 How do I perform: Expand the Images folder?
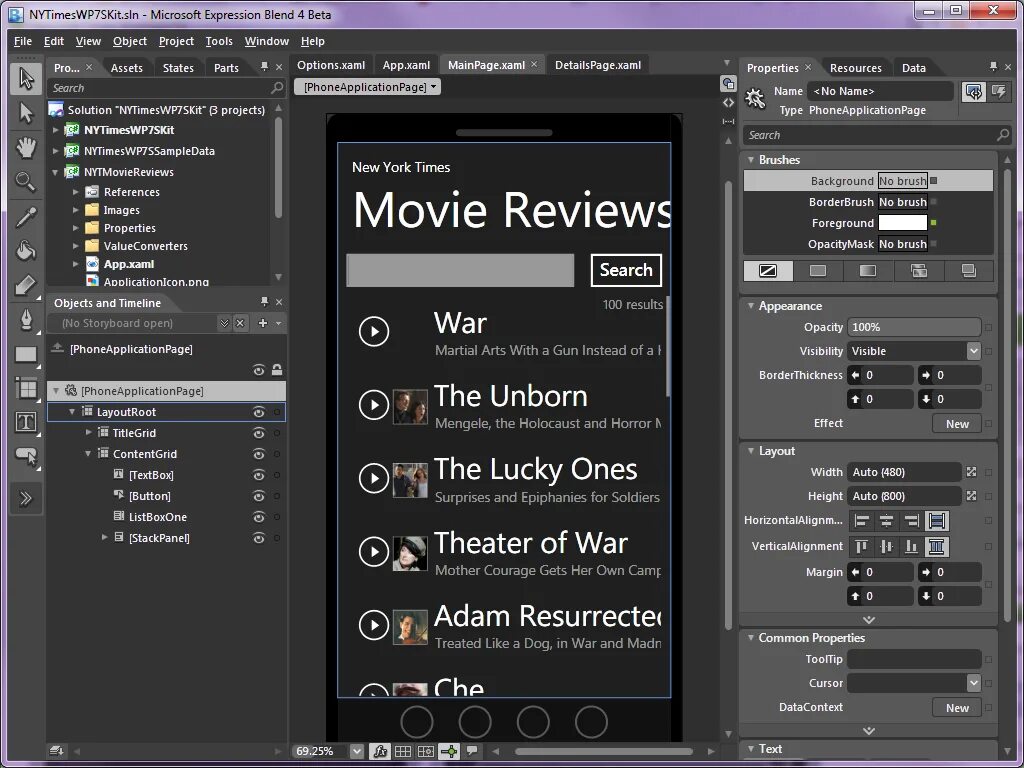[76, 210]
